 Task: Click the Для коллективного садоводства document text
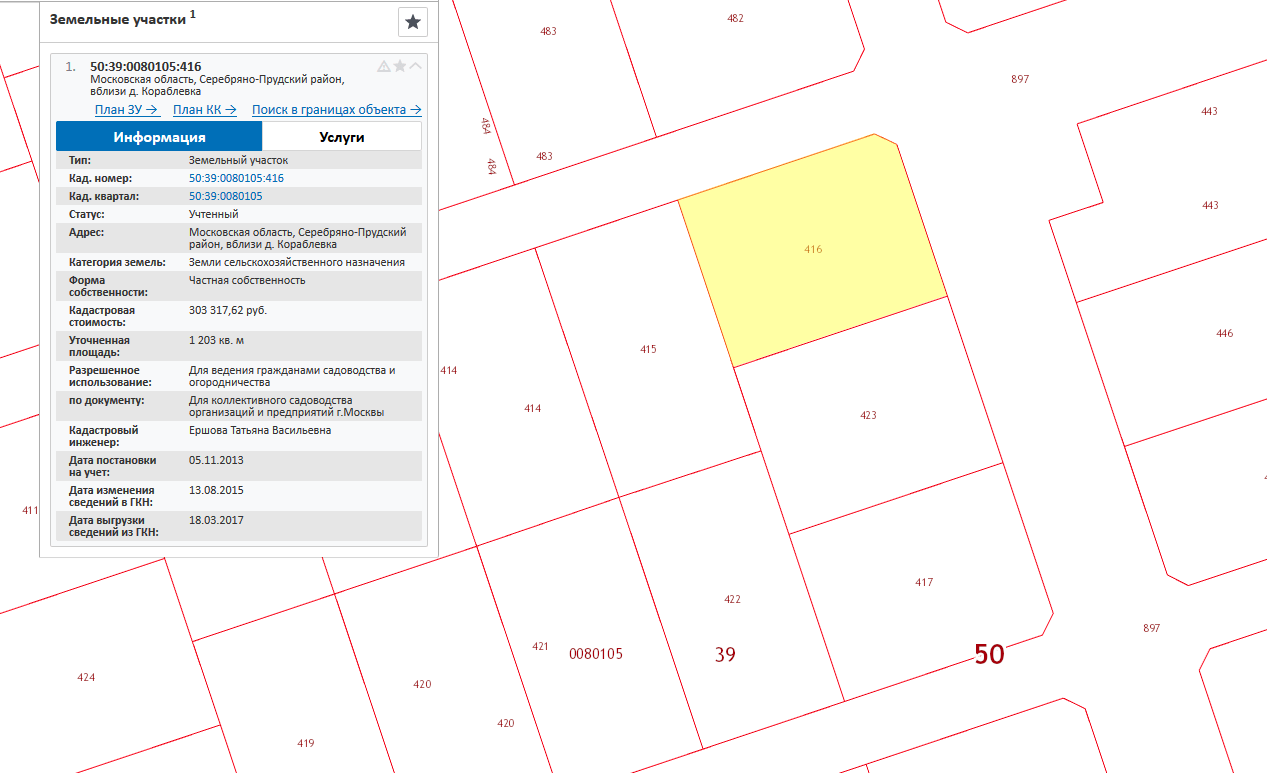[287, 406]
